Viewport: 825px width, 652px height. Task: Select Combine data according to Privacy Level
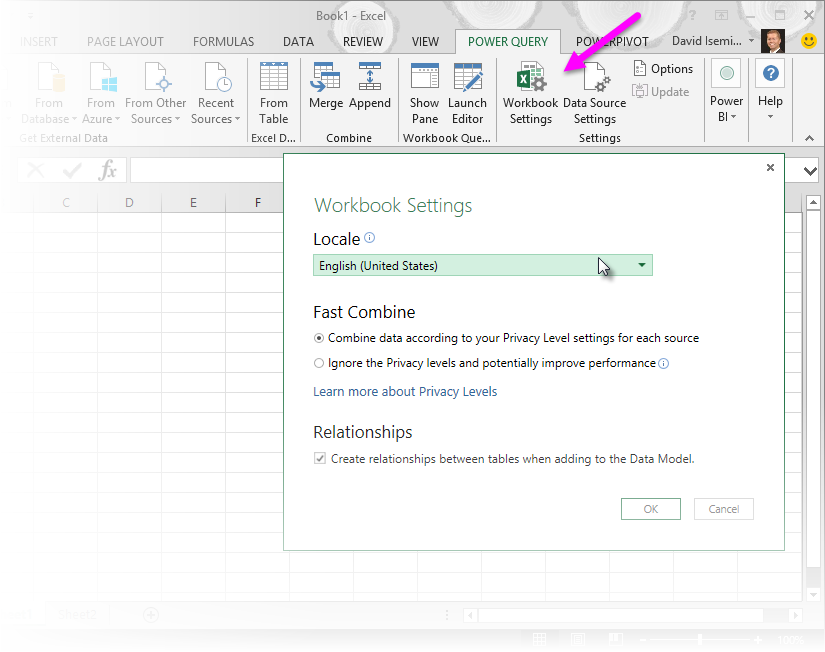click(318, 338)
